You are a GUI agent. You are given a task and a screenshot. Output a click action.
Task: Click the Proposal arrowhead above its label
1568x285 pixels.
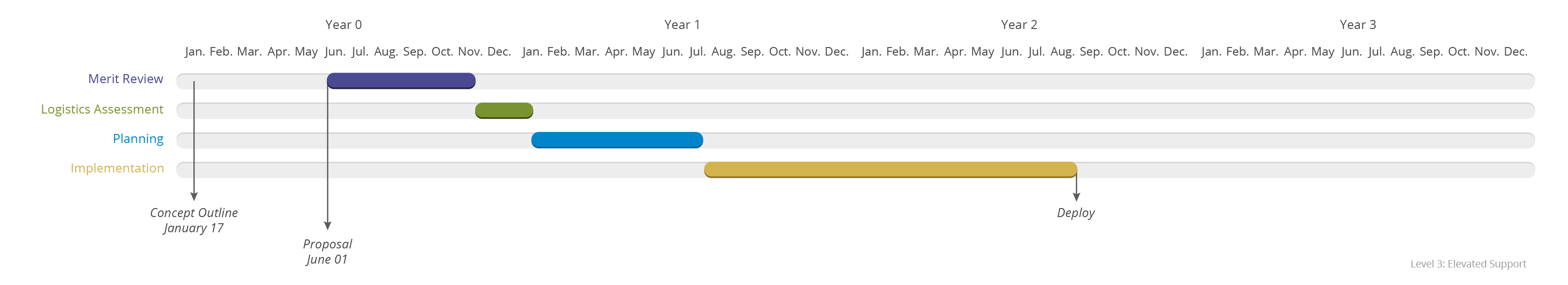click(x=327, y=226)
